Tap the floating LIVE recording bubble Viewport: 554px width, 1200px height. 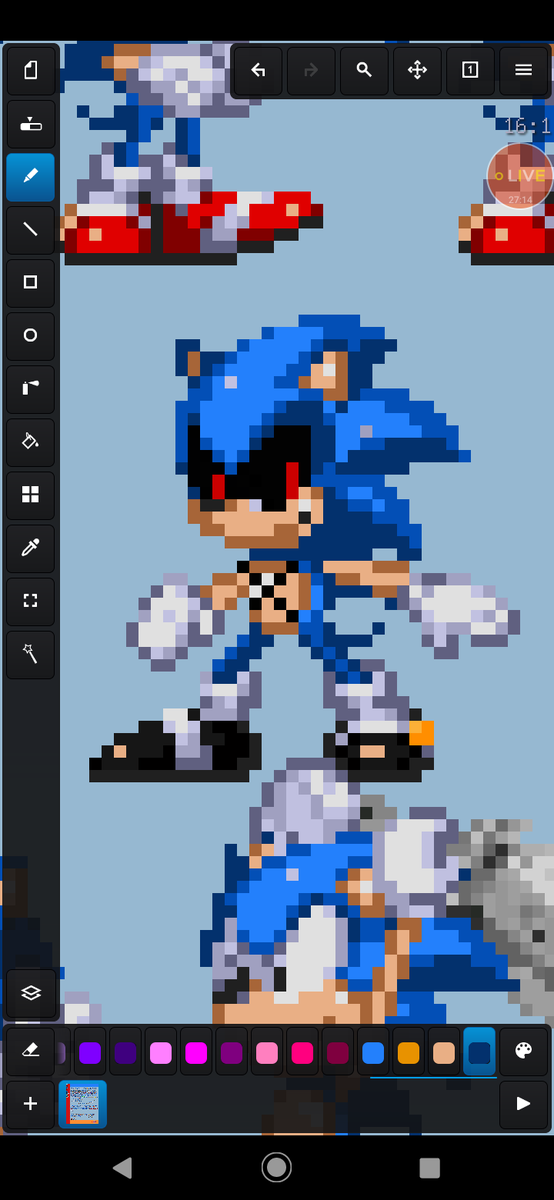(x=520, y=176)
